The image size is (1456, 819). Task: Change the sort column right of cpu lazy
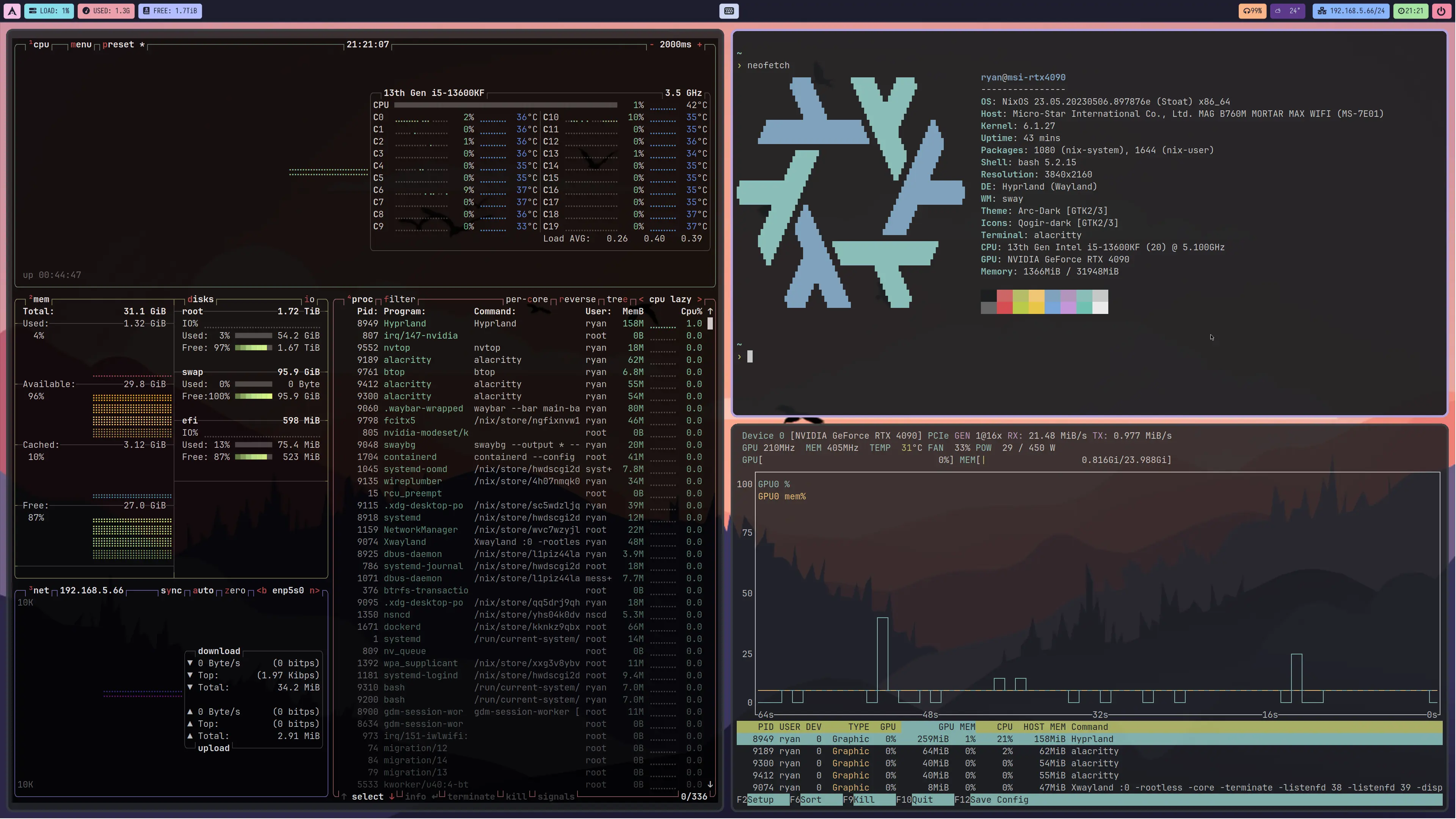coord(699,300)
